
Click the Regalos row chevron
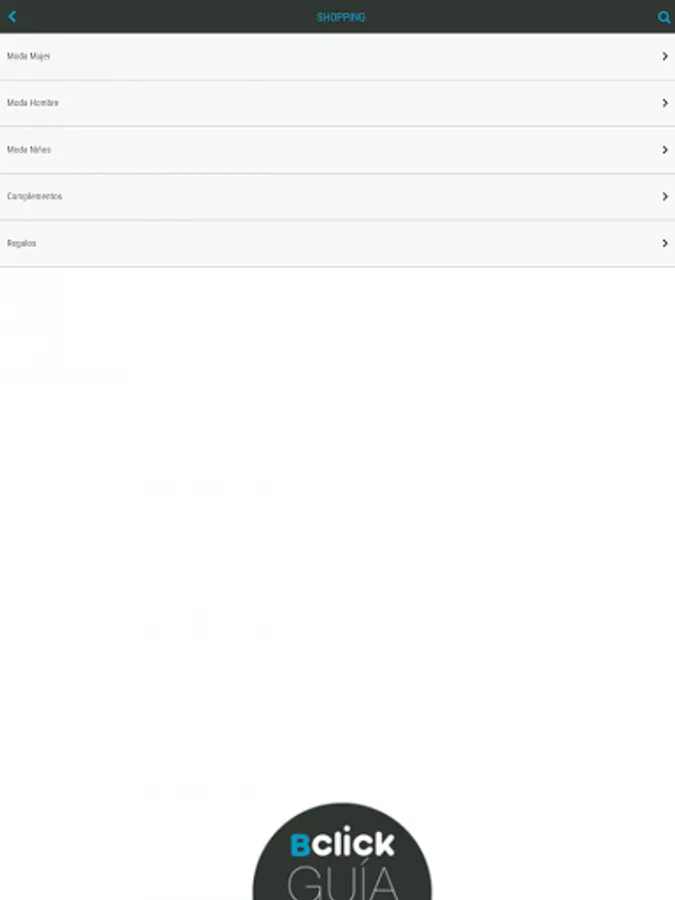tap(665, 243)
